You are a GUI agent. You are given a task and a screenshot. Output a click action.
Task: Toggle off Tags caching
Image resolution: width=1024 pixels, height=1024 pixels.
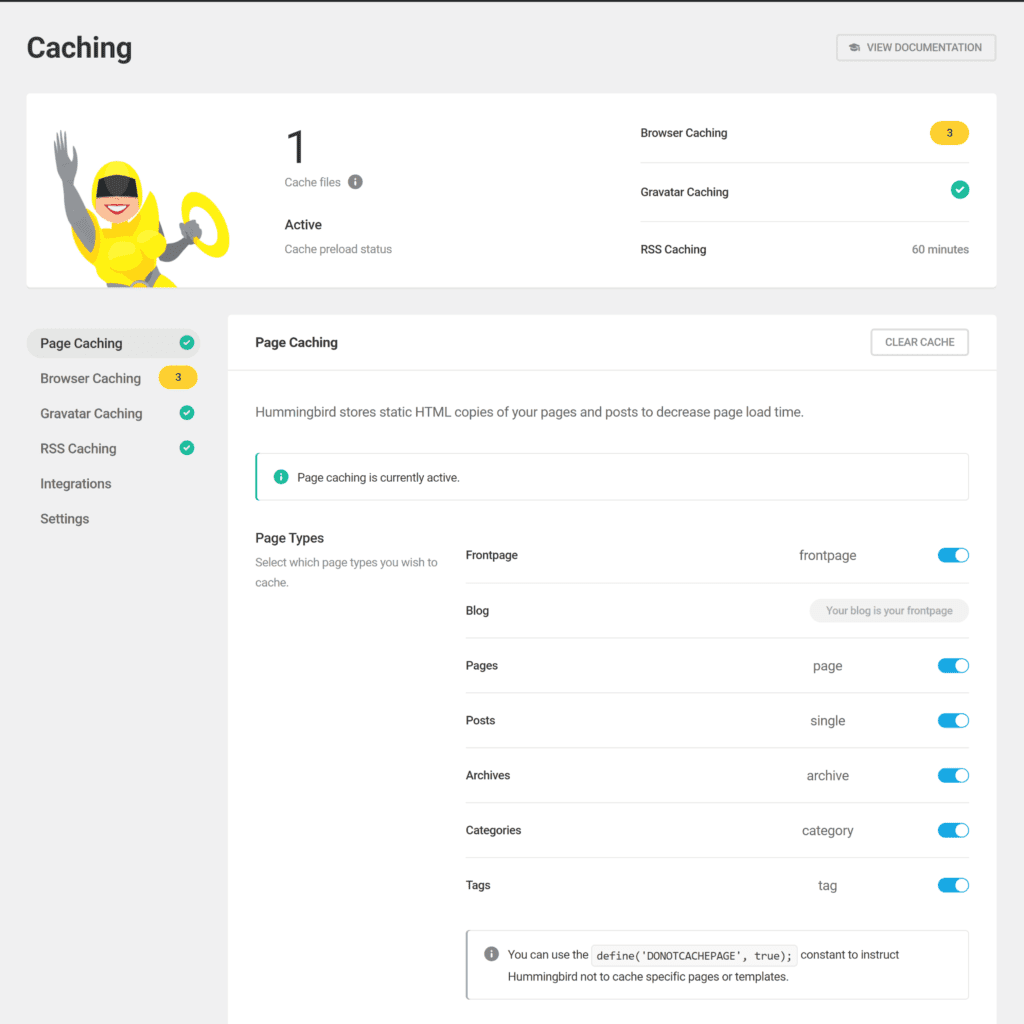(x=953, y=885)
